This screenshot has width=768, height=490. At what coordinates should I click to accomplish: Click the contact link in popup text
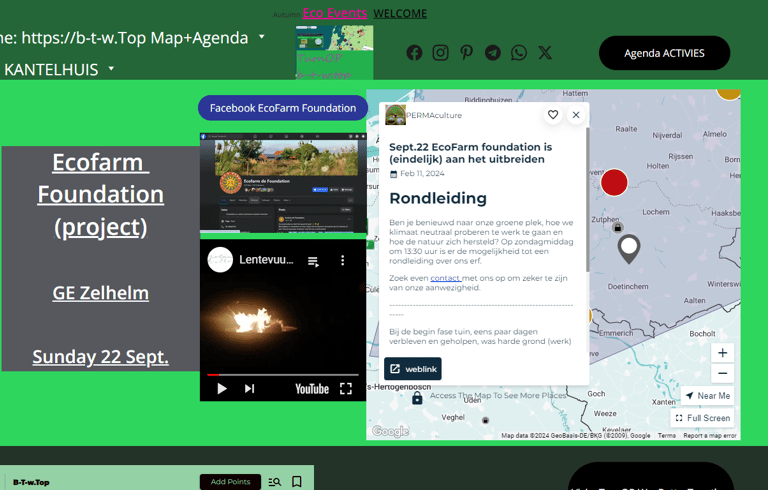(445, 278)
